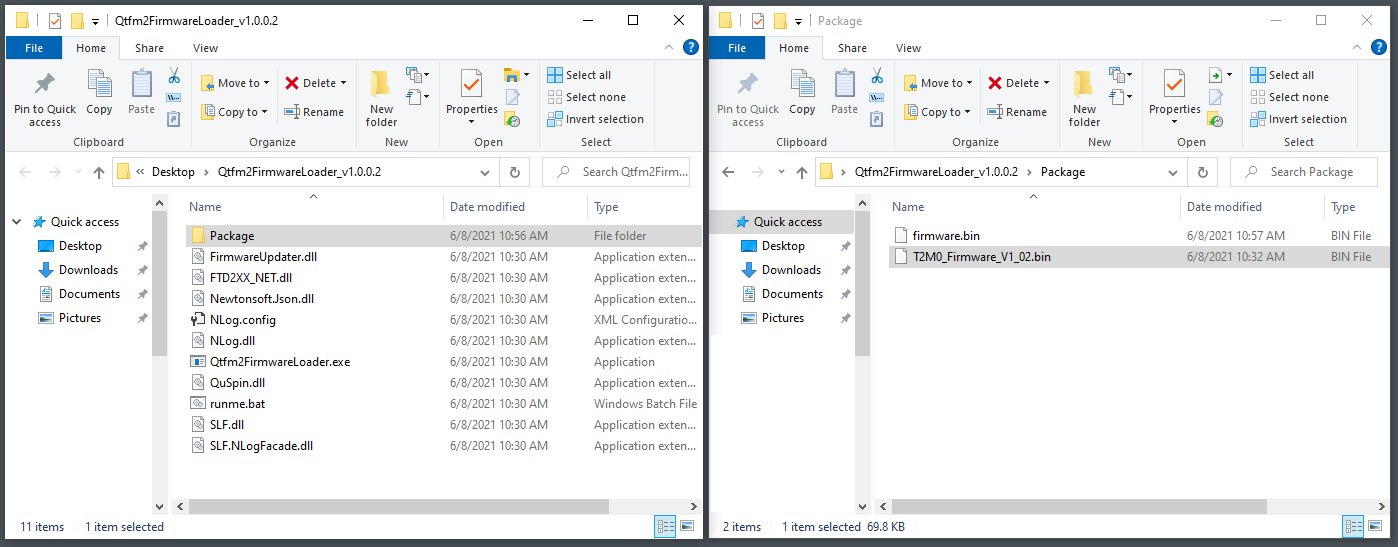Sort by Date modified in left window

click(x=487, y=207)
